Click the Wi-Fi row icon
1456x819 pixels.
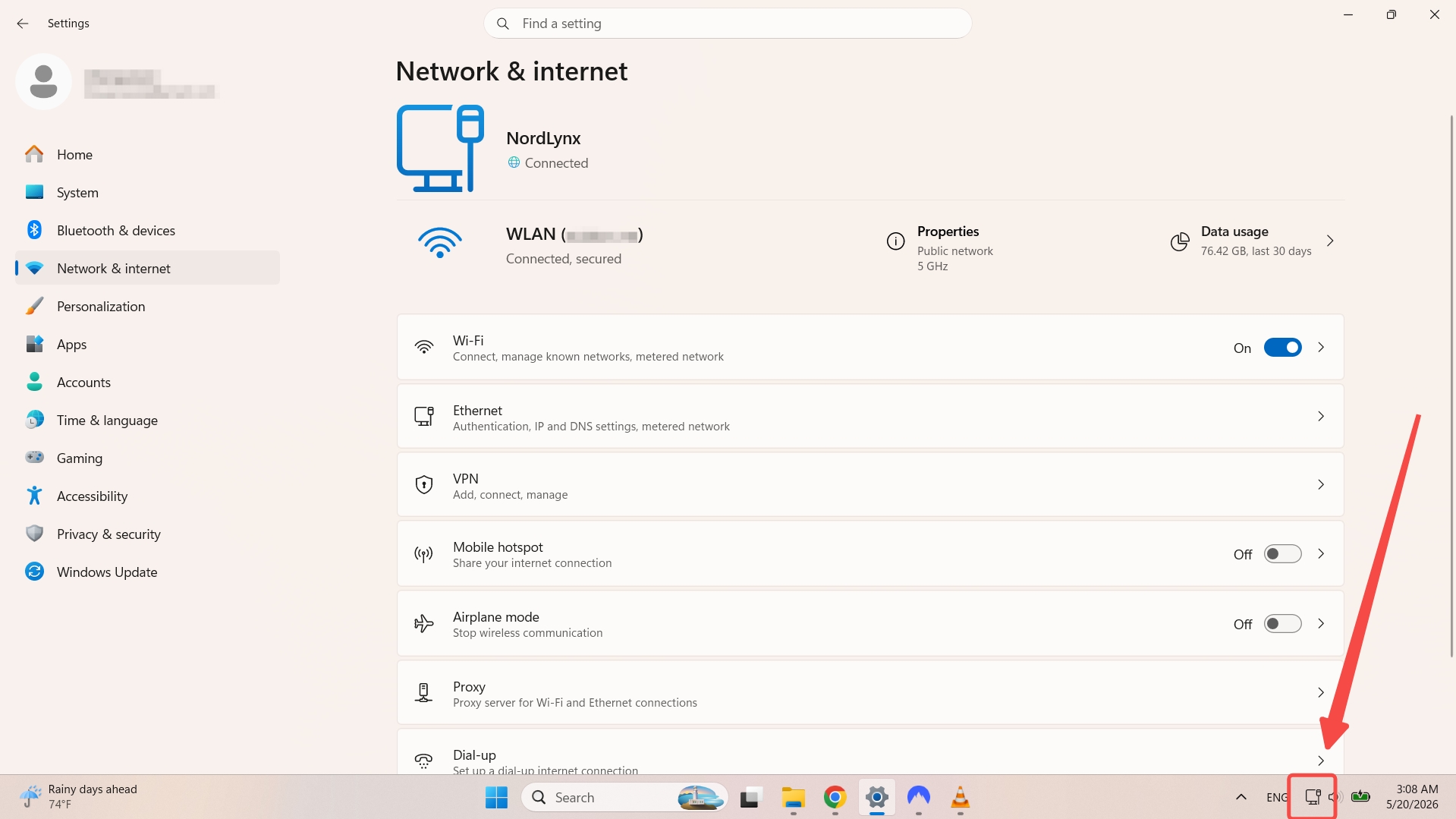[424, 348]
